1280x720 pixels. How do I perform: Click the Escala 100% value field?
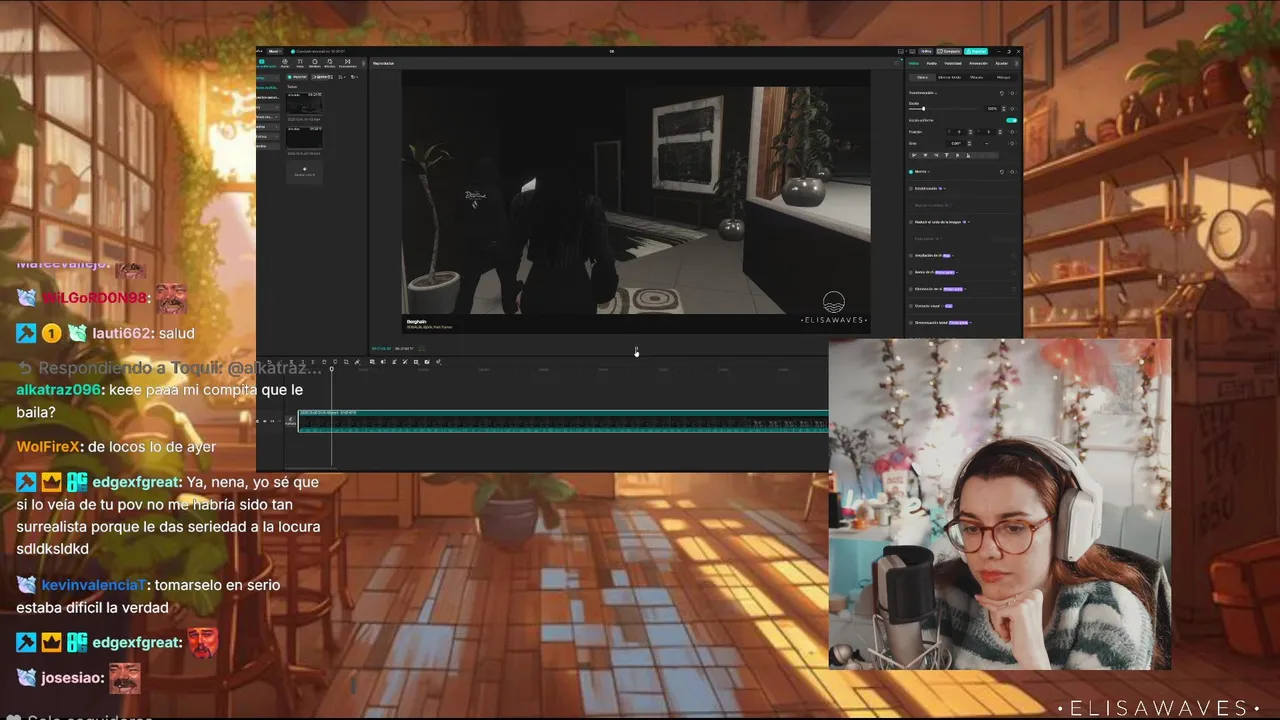point(992,109)
